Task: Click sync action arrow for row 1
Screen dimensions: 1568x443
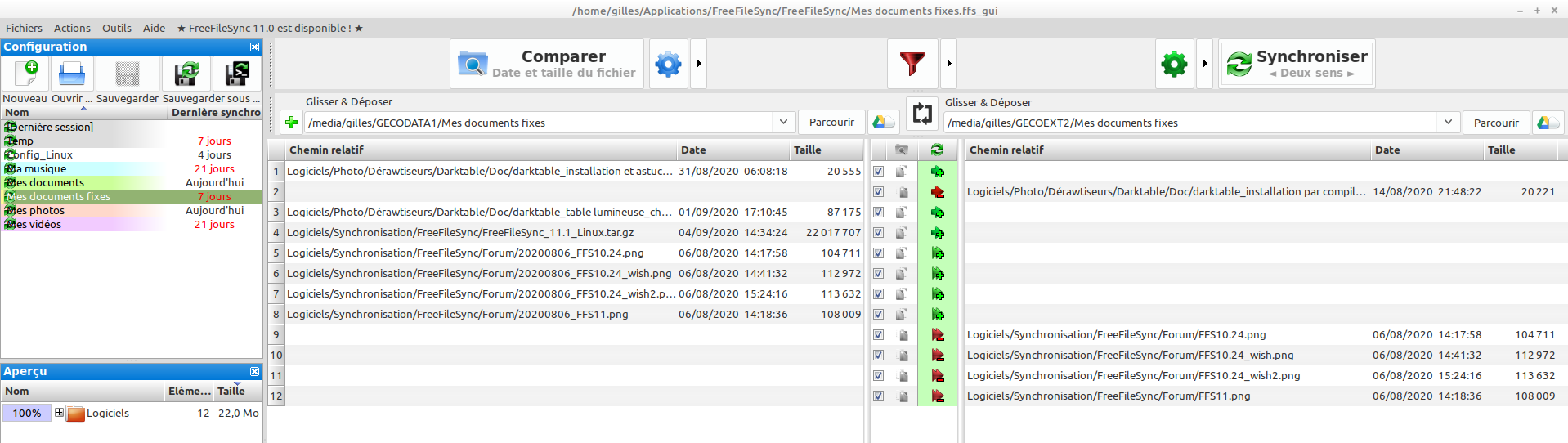Action: coord(938,172)
